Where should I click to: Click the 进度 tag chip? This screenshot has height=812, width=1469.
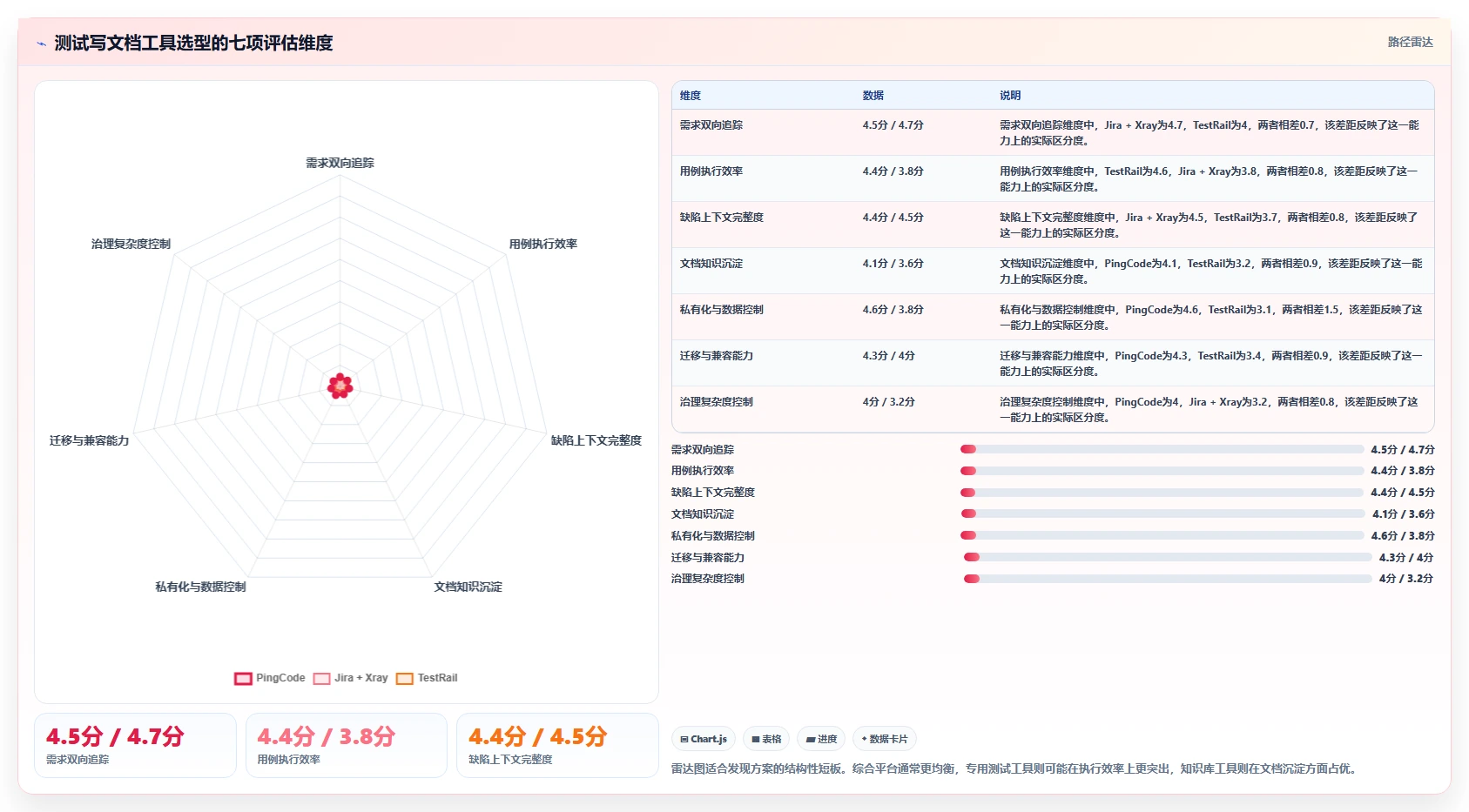pyautogui.click(x=821, y=739)
